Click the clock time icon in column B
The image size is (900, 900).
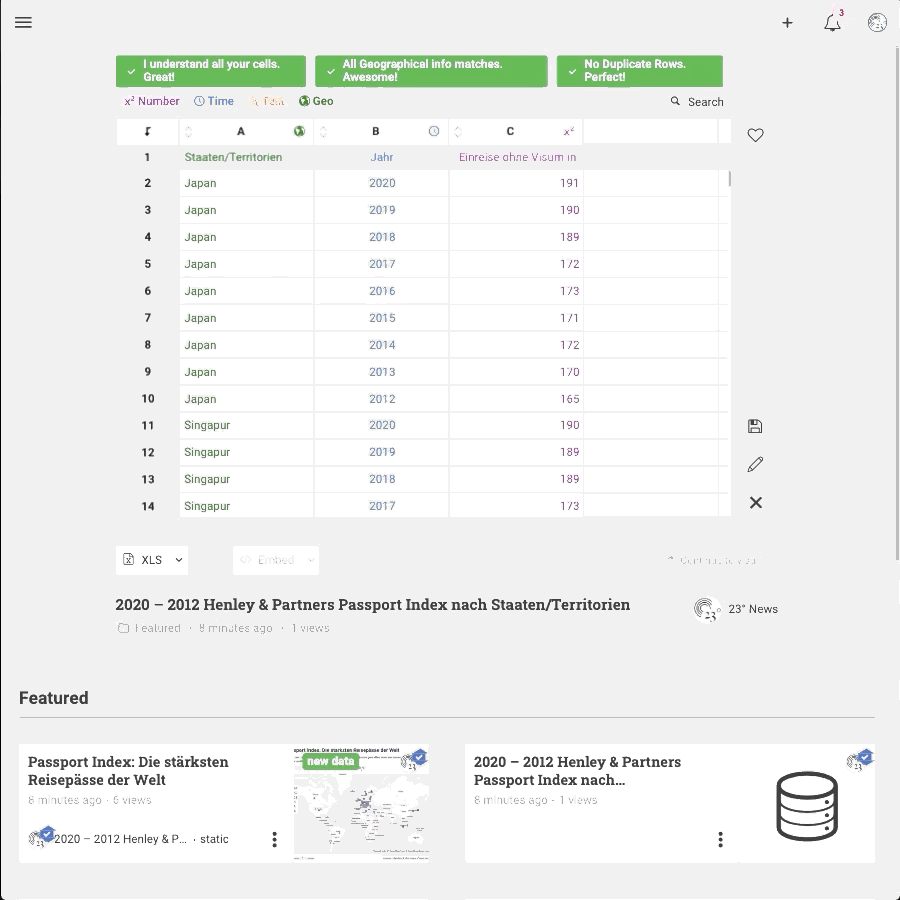(x=434, y=131)
